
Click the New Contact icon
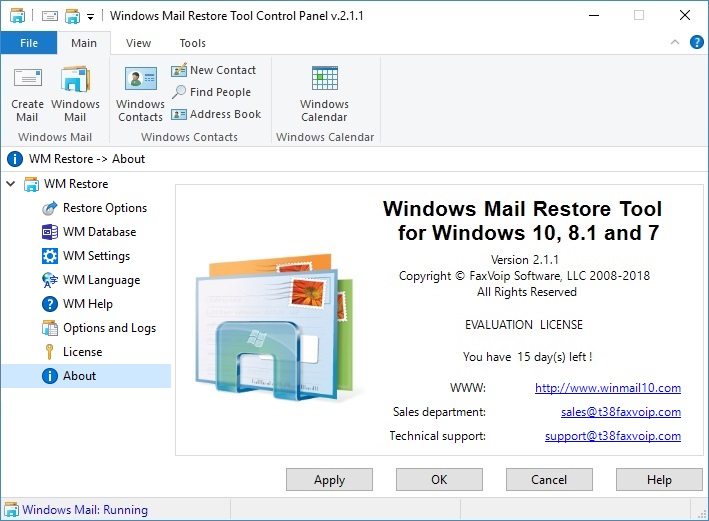179,70
